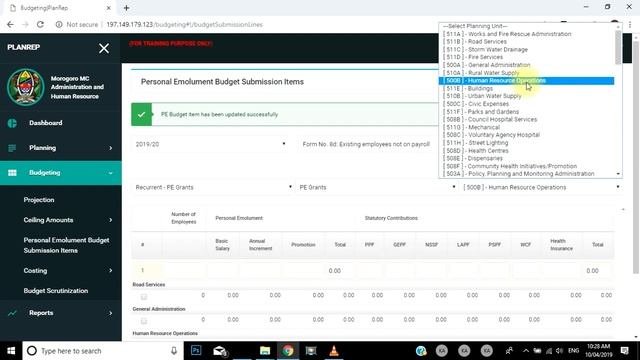Tick the Road Services row checkbox

tap(144, 296)
